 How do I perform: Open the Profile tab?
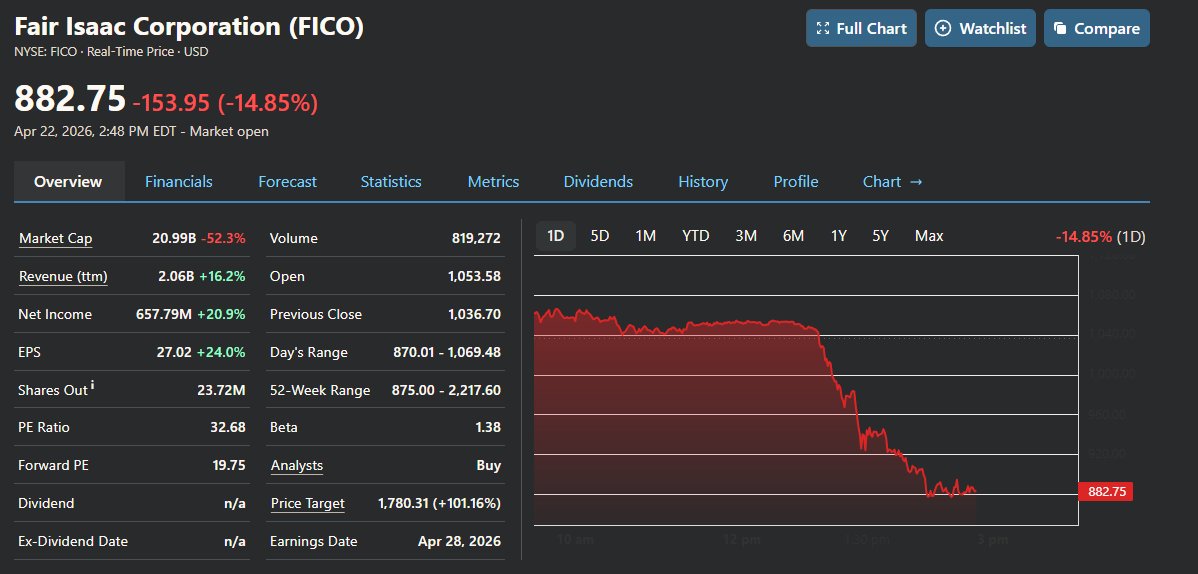point(795,182)
